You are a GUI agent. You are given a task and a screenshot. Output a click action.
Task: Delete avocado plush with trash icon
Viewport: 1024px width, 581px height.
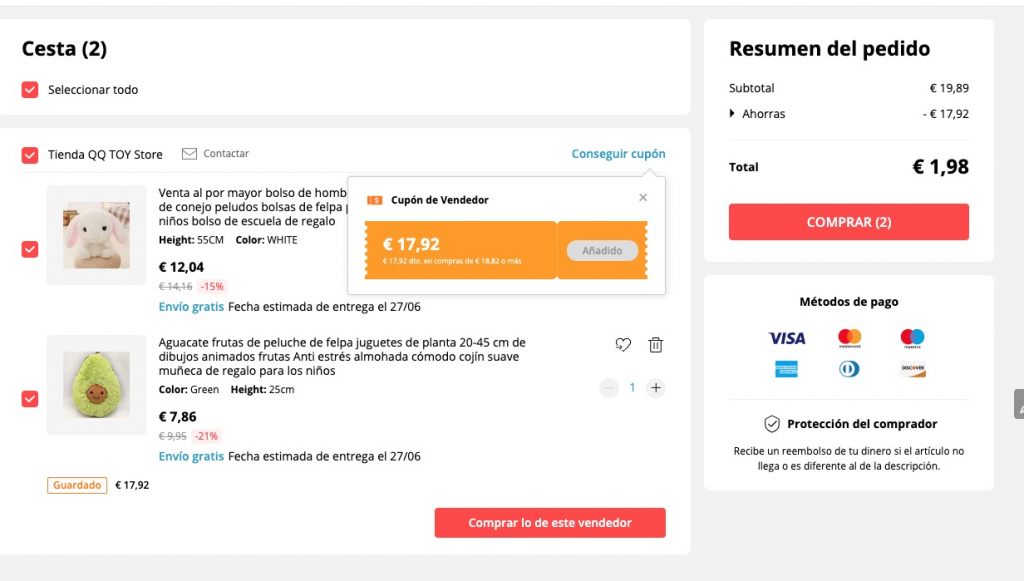point(656,345)
